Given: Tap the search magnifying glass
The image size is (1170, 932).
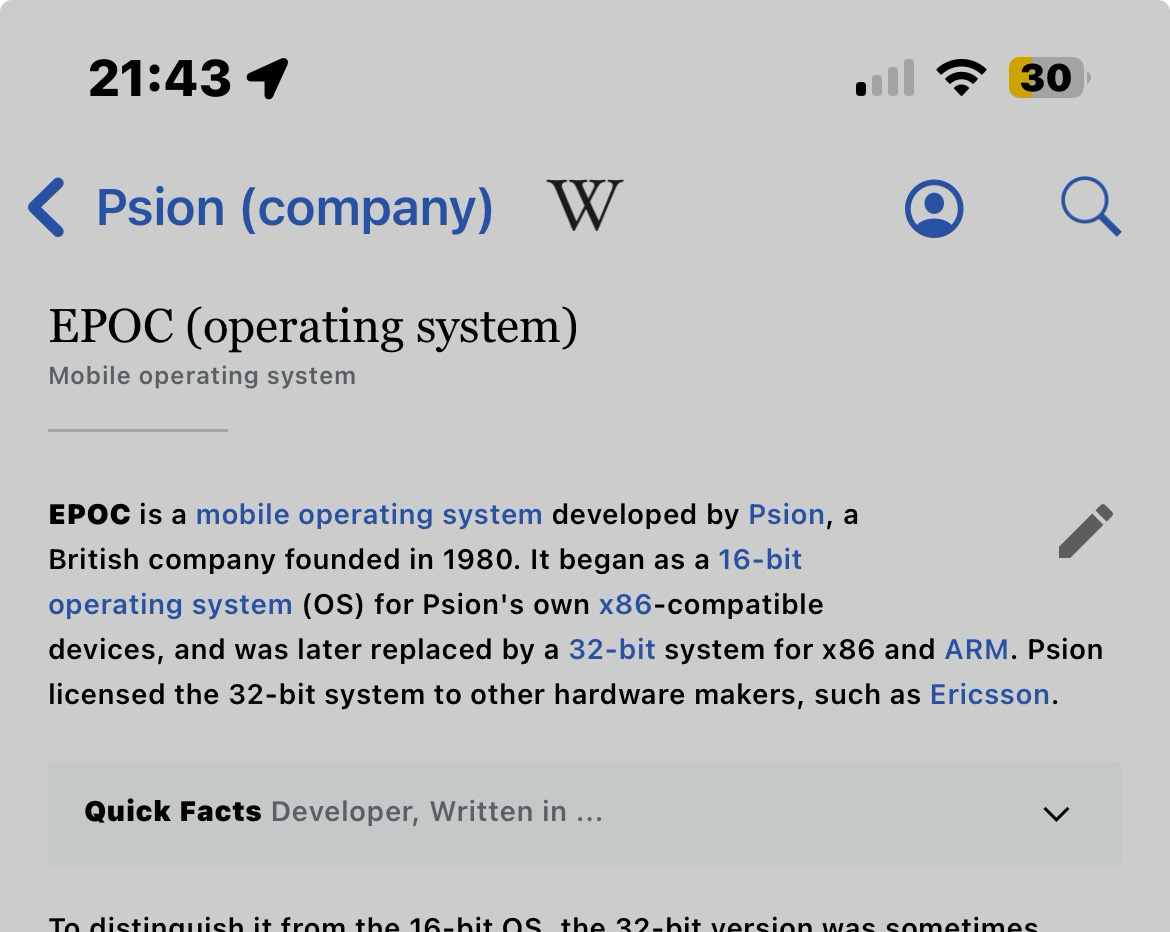Looking at the screenshot, I should (x=1090, y=207).
